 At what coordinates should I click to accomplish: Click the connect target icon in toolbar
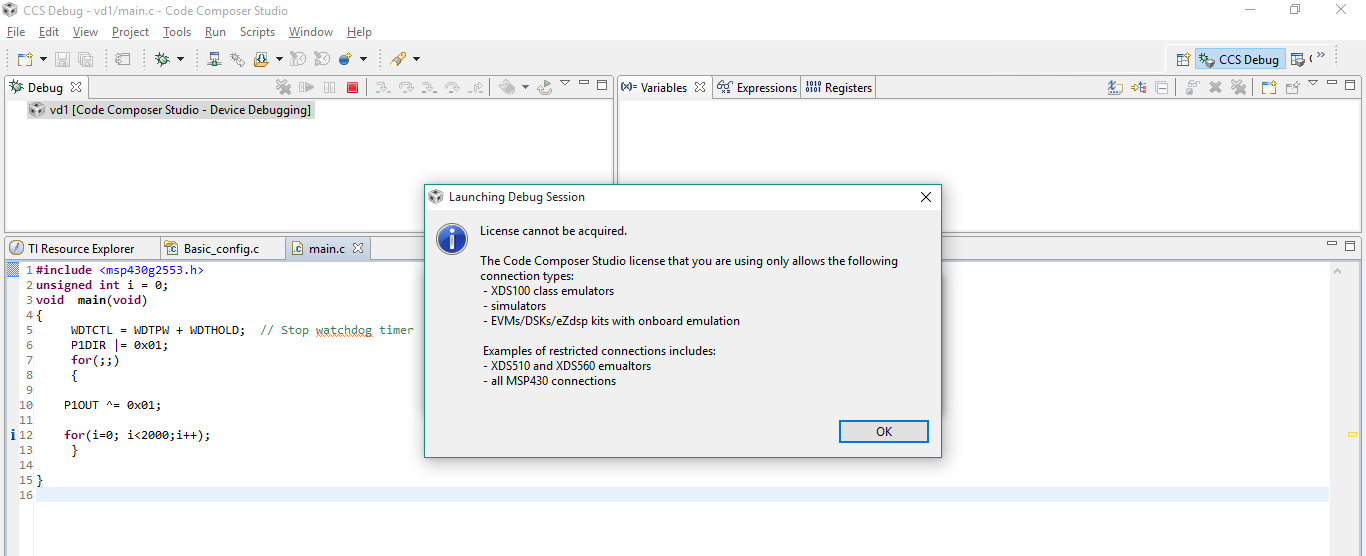[214, 60]
